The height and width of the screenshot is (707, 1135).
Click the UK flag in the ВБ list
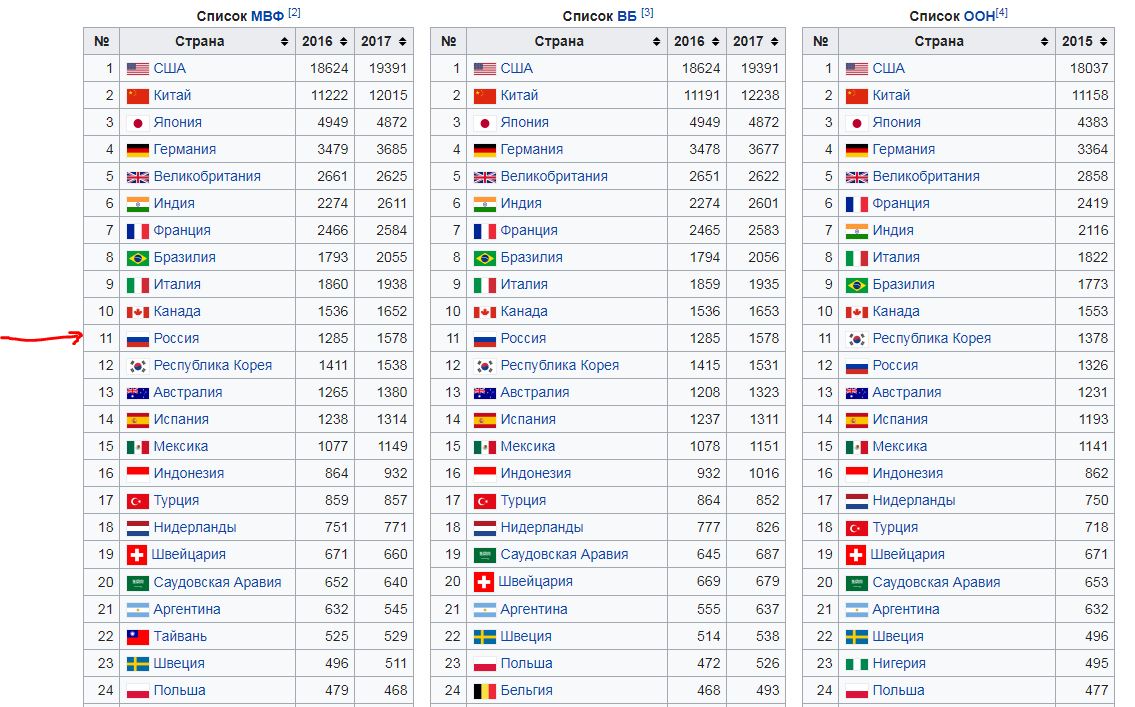click(x=484, y=177)
